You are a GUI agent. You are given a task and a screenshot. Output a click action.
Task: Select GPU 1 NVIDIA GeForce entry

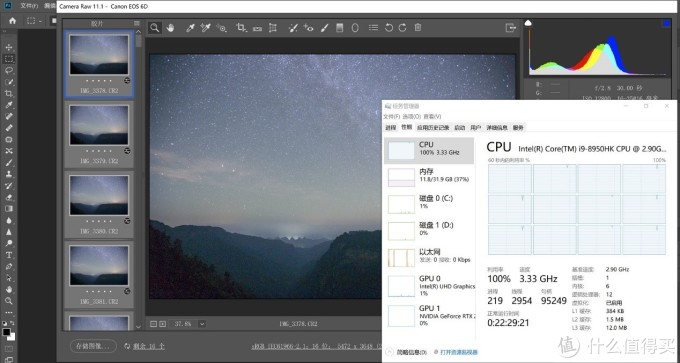(429, 315)
